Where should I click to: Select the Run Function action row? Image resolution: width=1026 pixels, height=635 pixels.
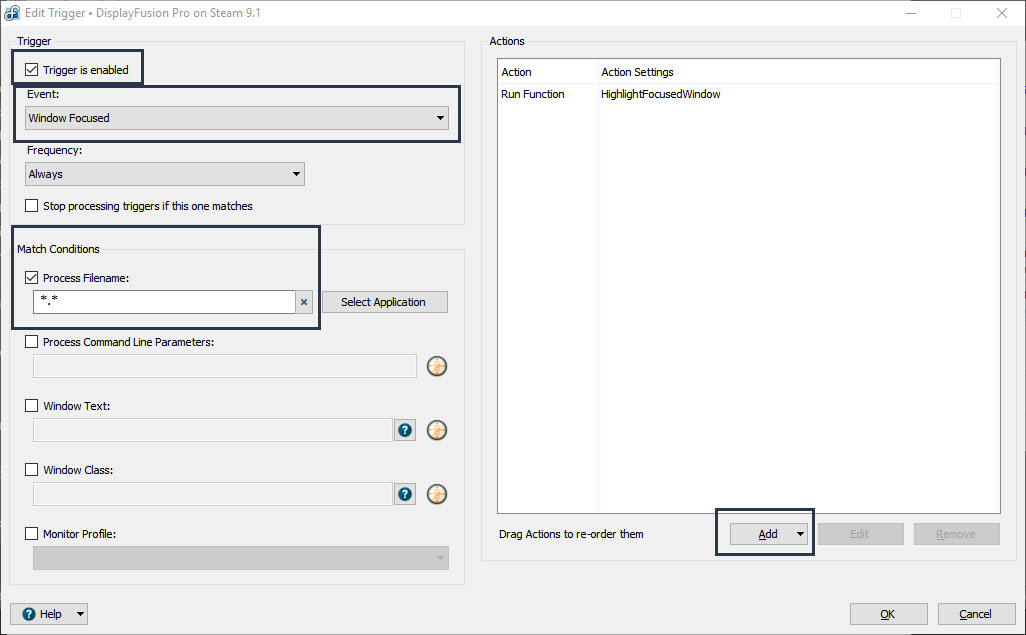533,94
